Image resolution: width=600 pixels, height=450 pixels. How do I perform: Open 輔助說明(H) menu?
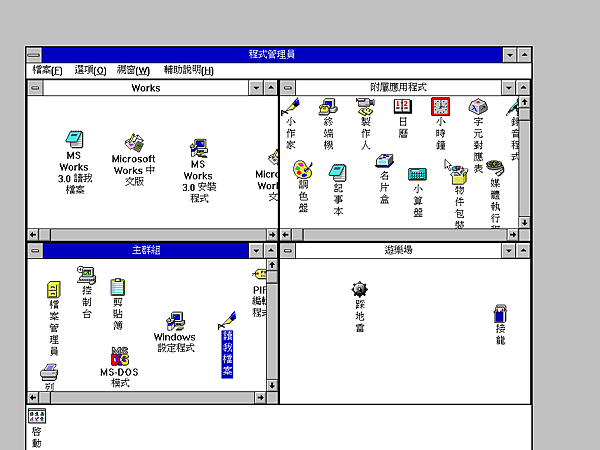click(x=189, y=70)
